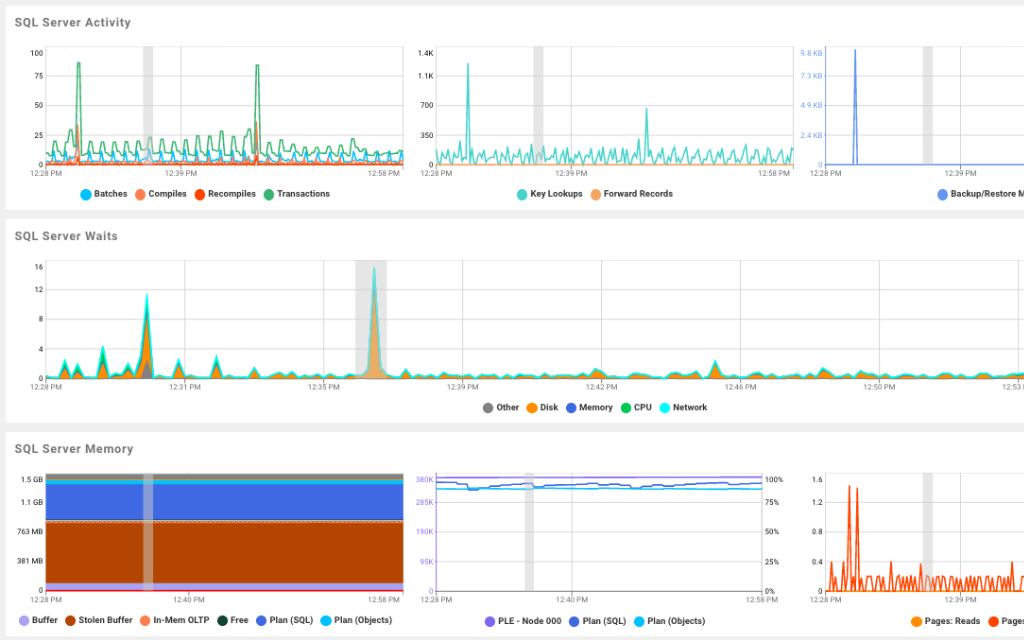Hide the PLE - Node 000 series
Viewport: 1024px width, 640px height.
[532, 620]
